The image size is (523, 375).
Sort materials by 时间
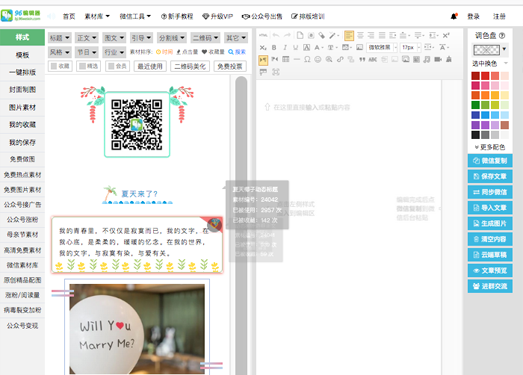164,52
